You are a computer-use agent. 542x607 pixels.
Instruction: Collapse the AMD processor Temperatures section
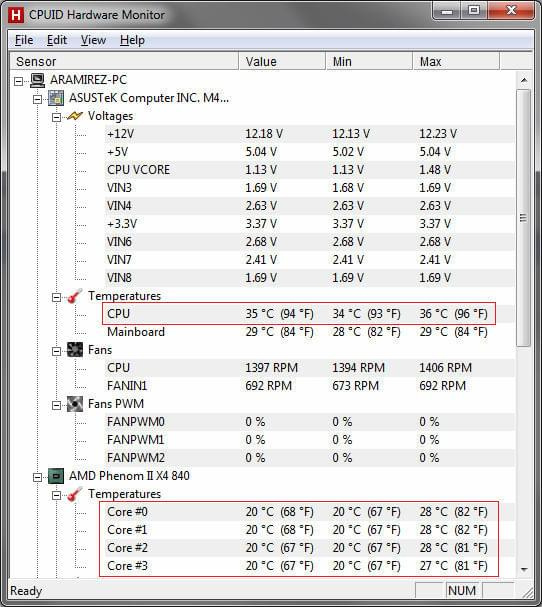coord(56,495)
